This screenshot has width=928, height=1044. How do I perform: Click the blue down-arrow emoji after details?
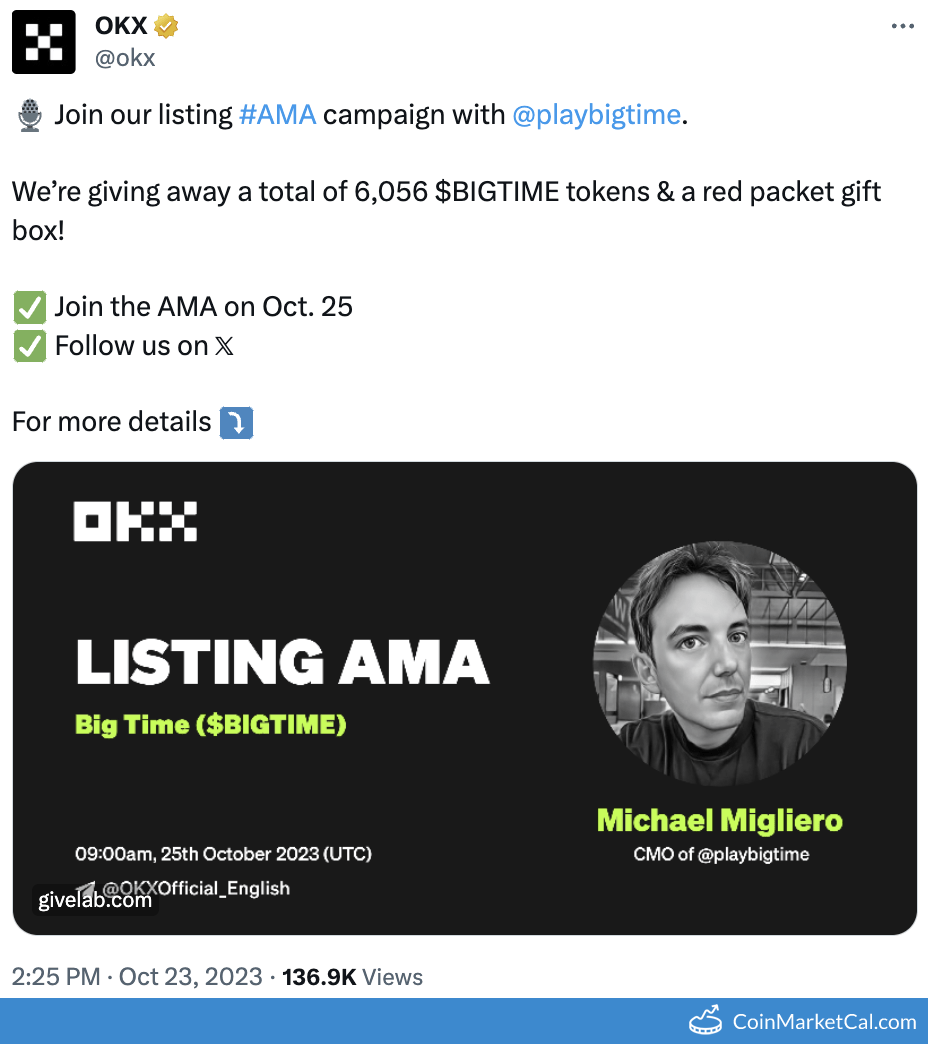click(236, 422)
